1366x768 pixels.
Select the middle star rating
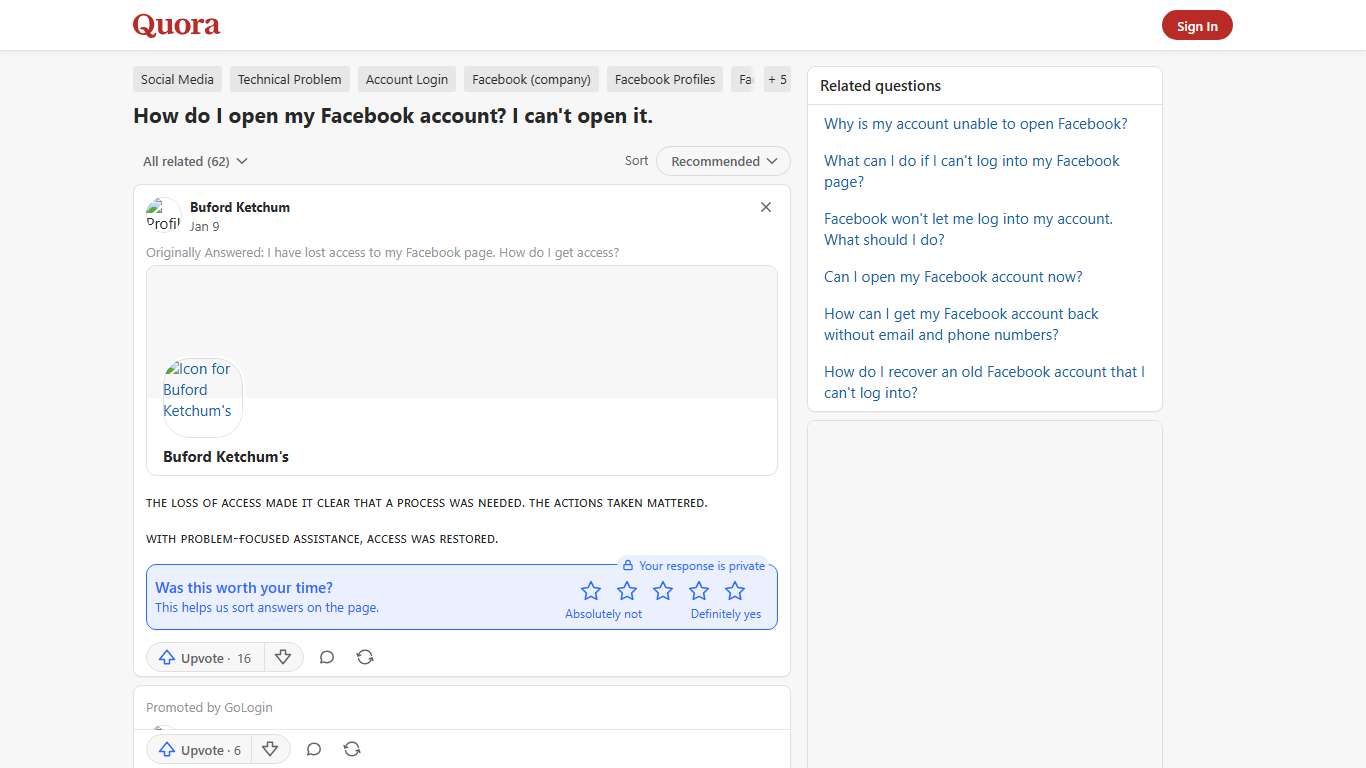coord(663,591)
